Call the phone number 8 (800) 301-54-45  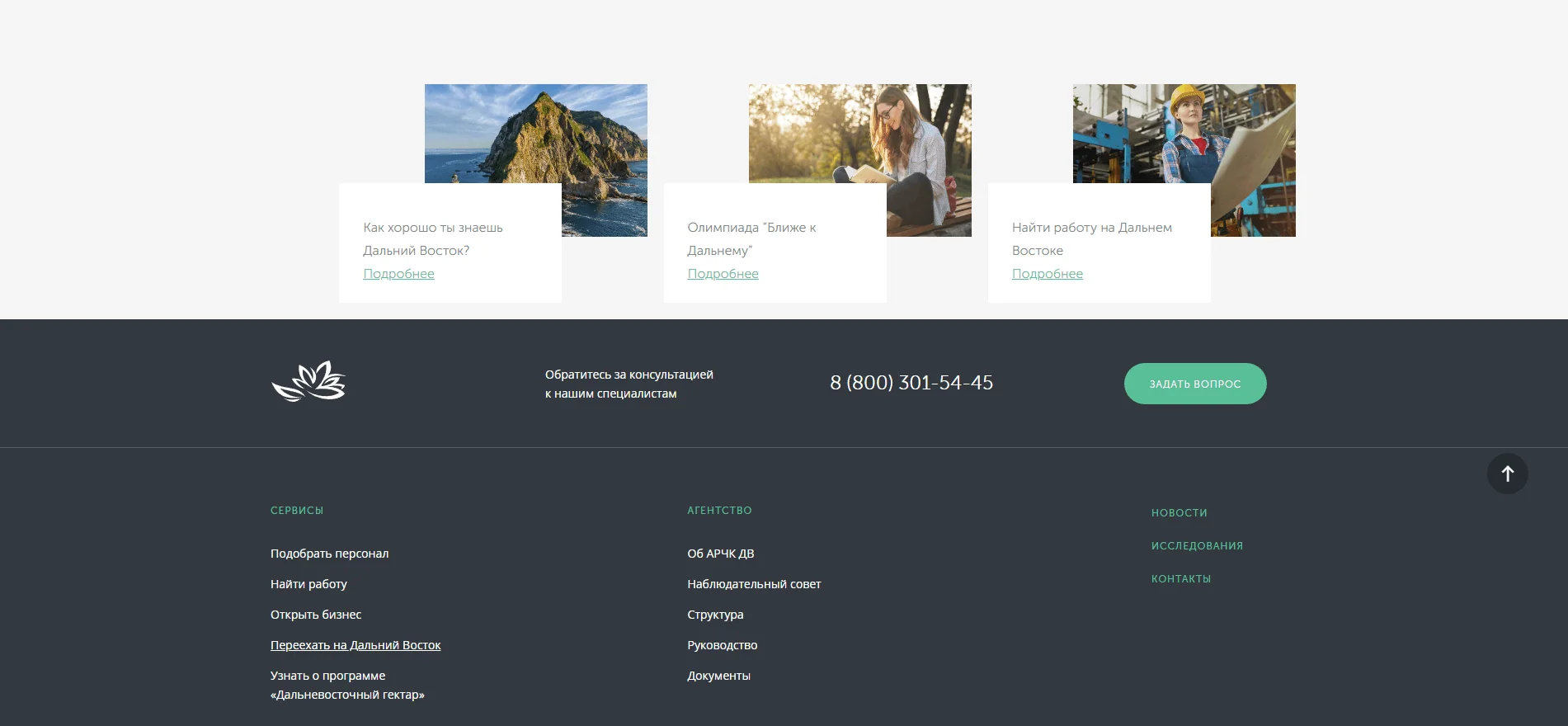point(911,383)
